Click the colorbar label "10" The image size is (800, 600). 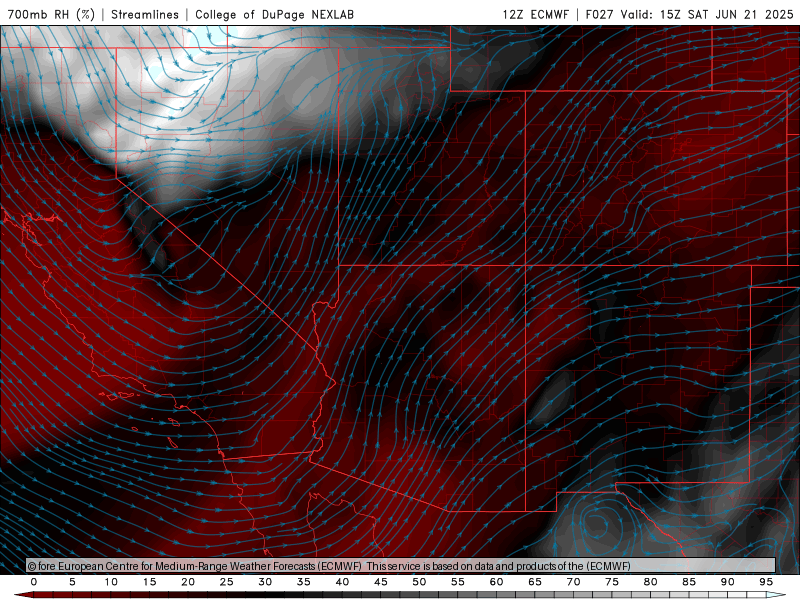click(x=111, y=582)
